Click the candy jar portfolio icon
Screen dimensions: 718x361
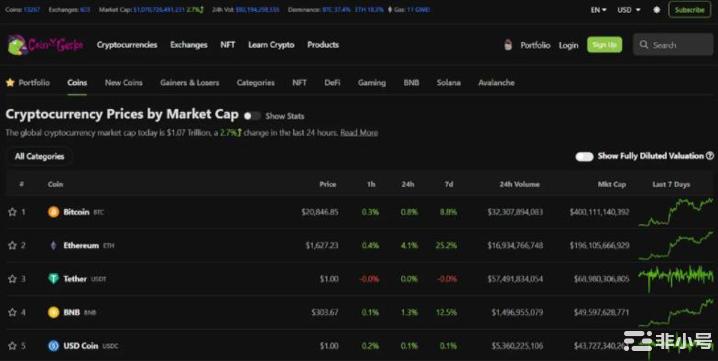pos(508,45)
